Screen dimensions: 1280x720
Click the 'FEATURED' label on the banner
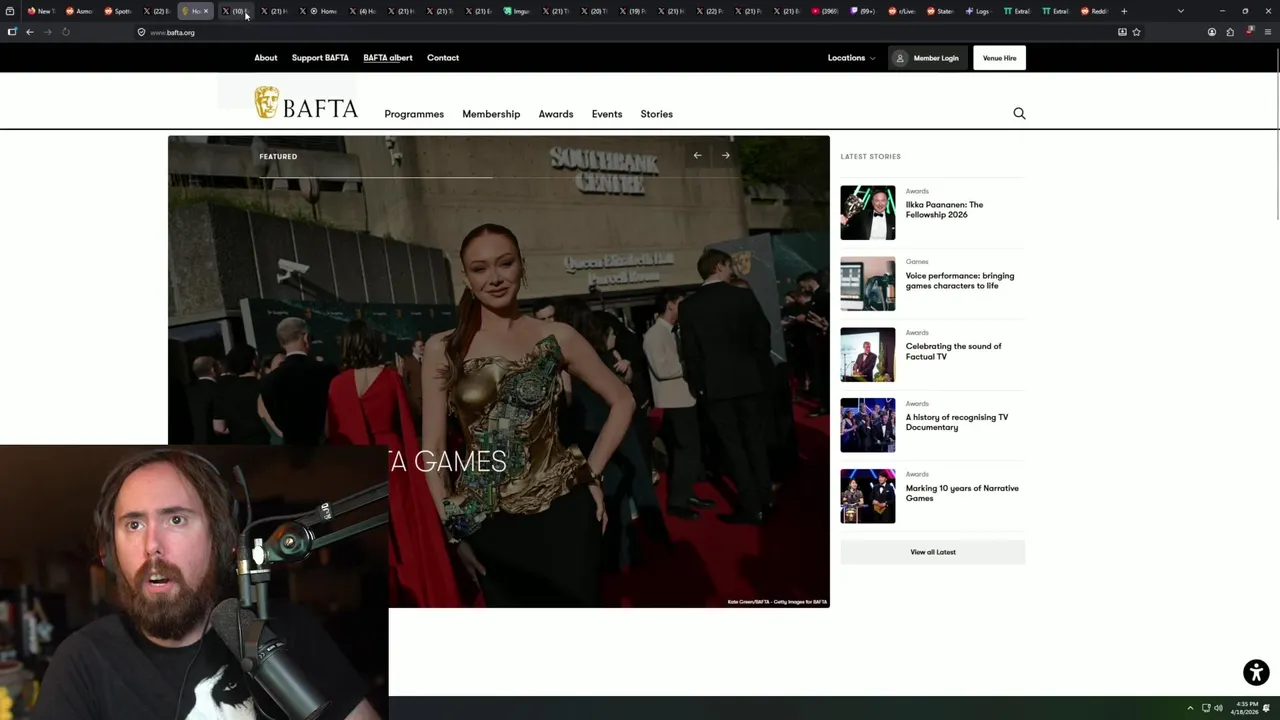[278, 157]
